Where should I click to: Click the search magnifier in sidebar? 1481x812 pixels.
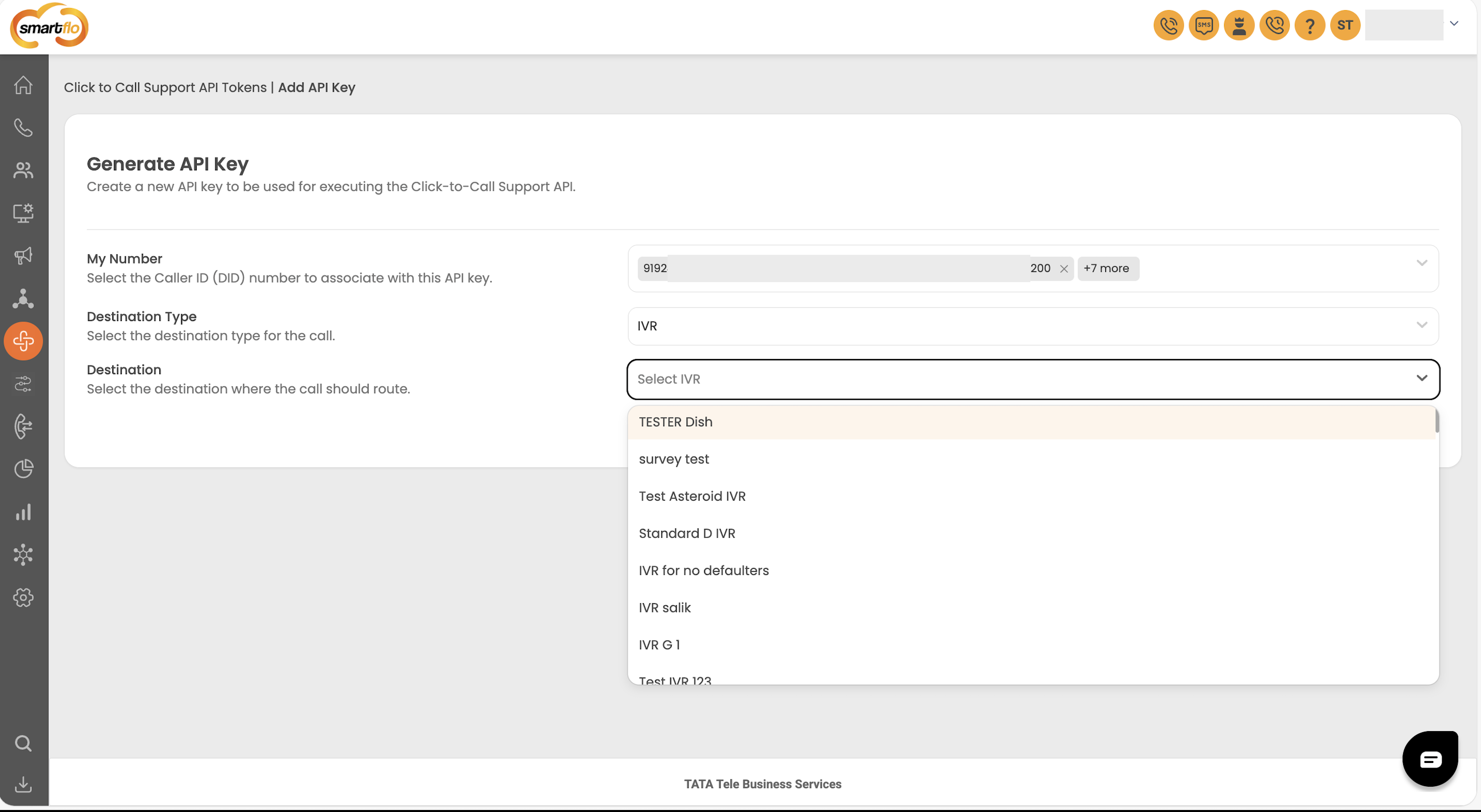click(24, 744)
